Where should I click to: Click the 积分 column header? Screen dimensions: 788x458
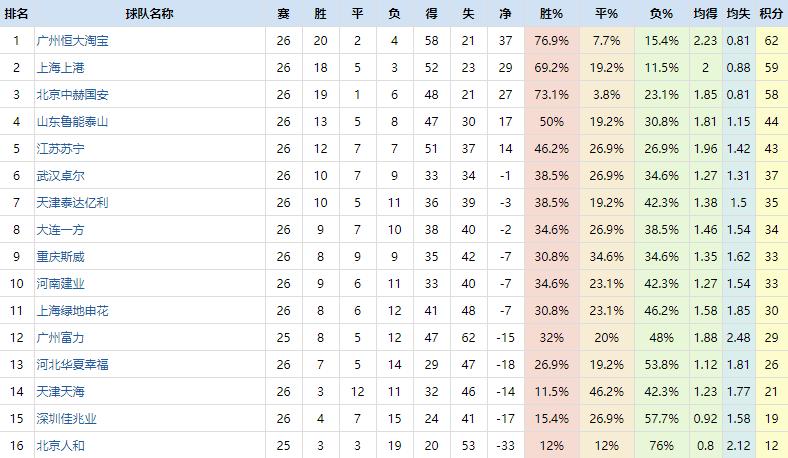tap(770, 14)
